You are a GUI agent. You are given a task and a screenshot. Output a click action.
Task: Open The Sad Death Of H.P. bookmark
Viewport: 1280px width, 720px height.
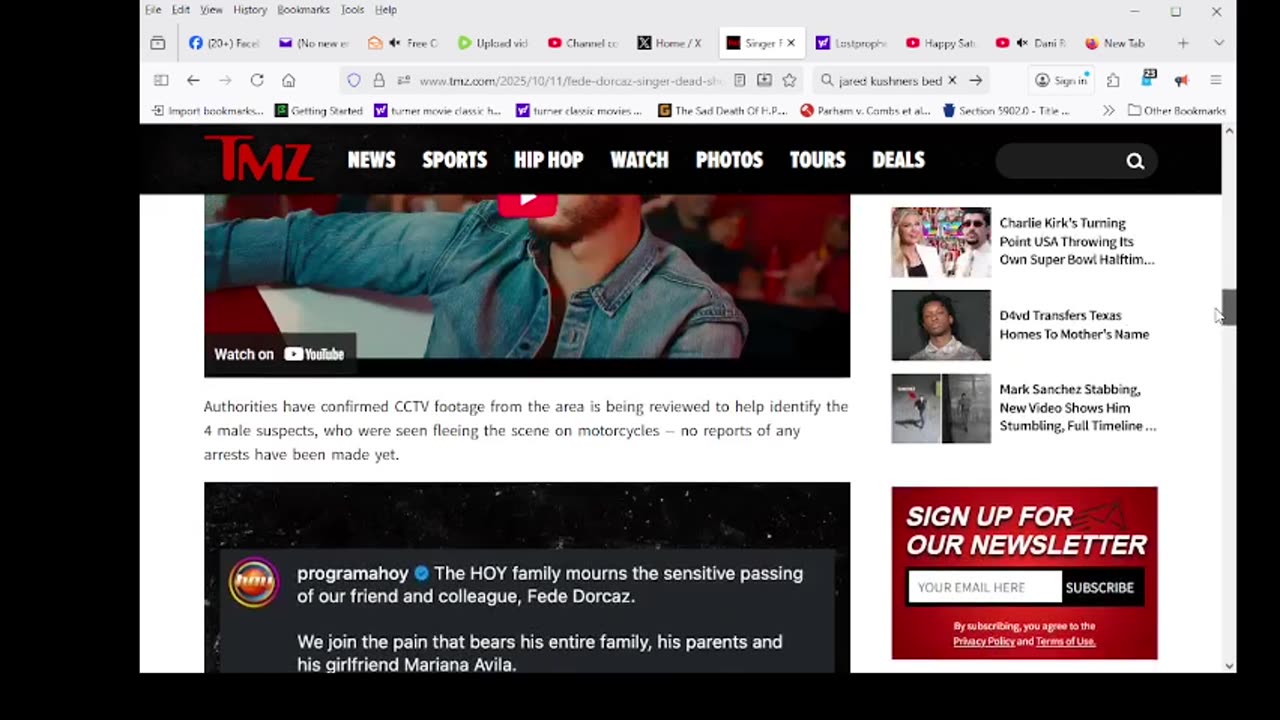723,111
